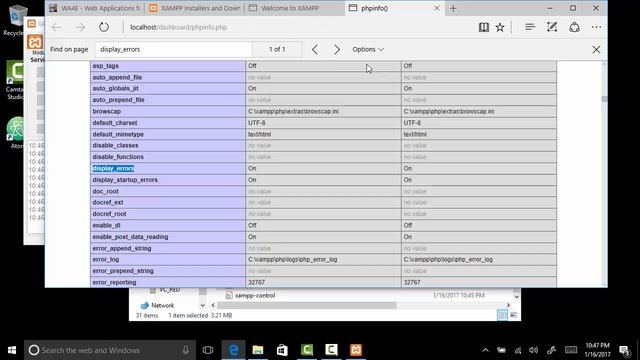This screenshot has width=640, height=360.
Task: Click the volume speaker tray icon
Action: pyautogui.click(x=533, y=350)
